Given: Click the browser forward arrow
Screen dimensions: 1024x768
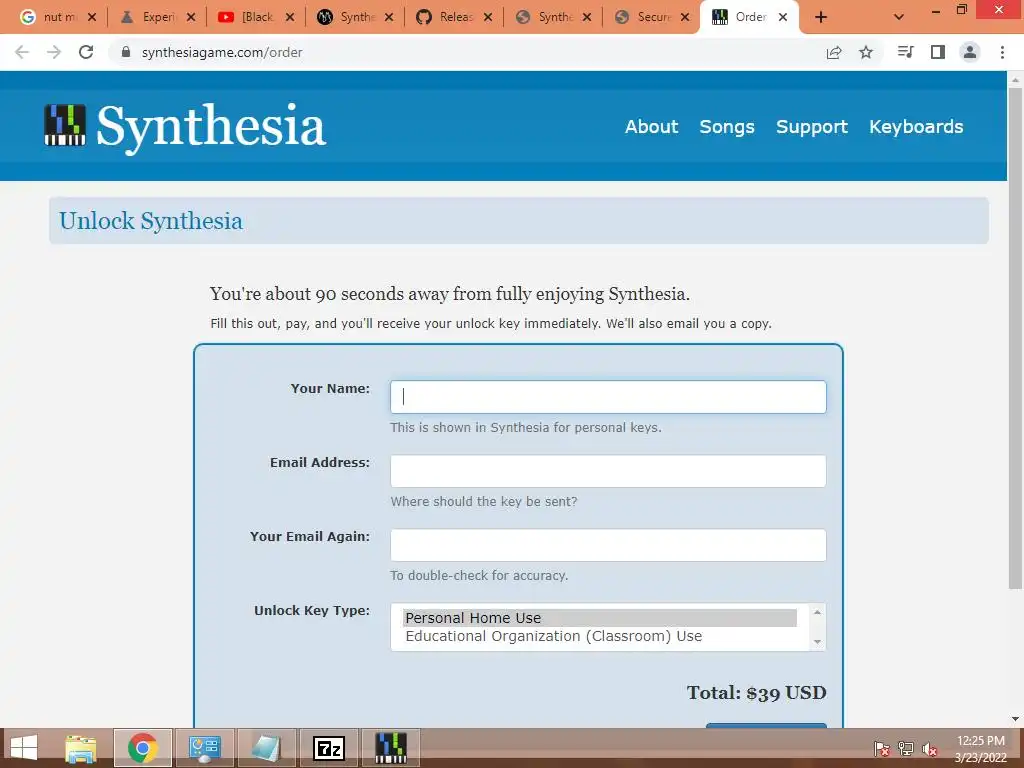Looking at the screenshot, I should (54, 52).
